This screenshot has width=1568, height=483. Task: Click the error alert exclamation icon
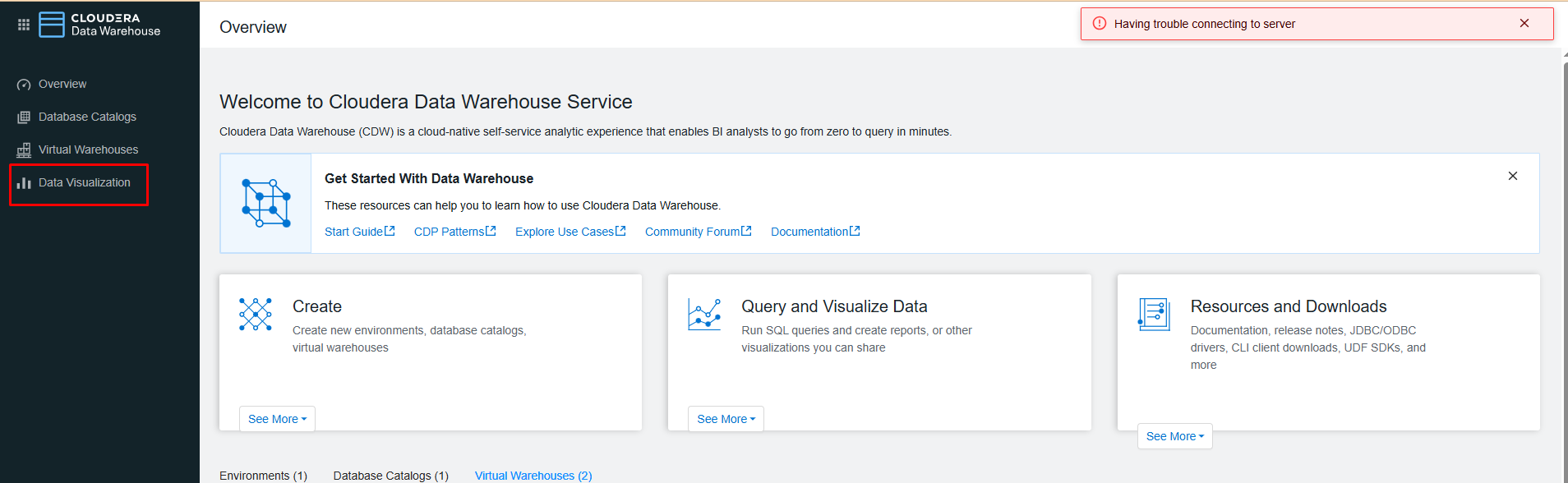coord(1099,24)
